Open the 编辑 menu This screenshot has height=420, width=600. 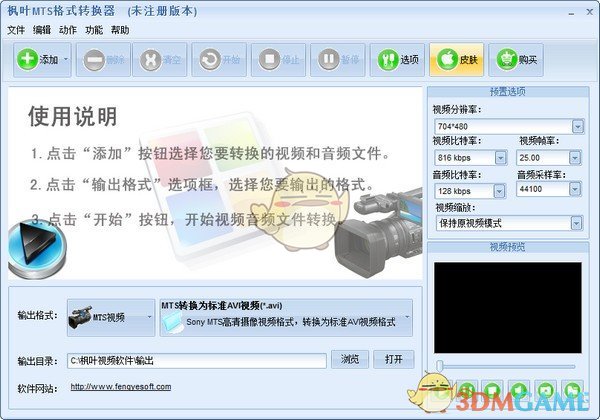coord(42,30)
